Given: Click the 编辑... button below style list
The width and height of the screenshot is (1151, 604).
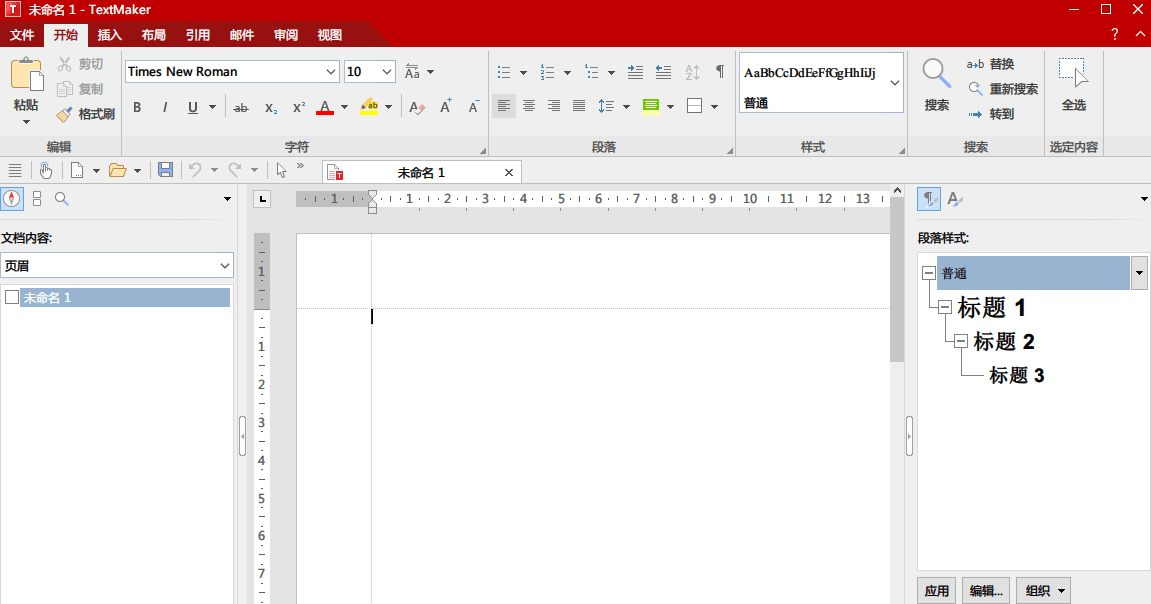Looking at the screenshot, I should coord(985,590).
